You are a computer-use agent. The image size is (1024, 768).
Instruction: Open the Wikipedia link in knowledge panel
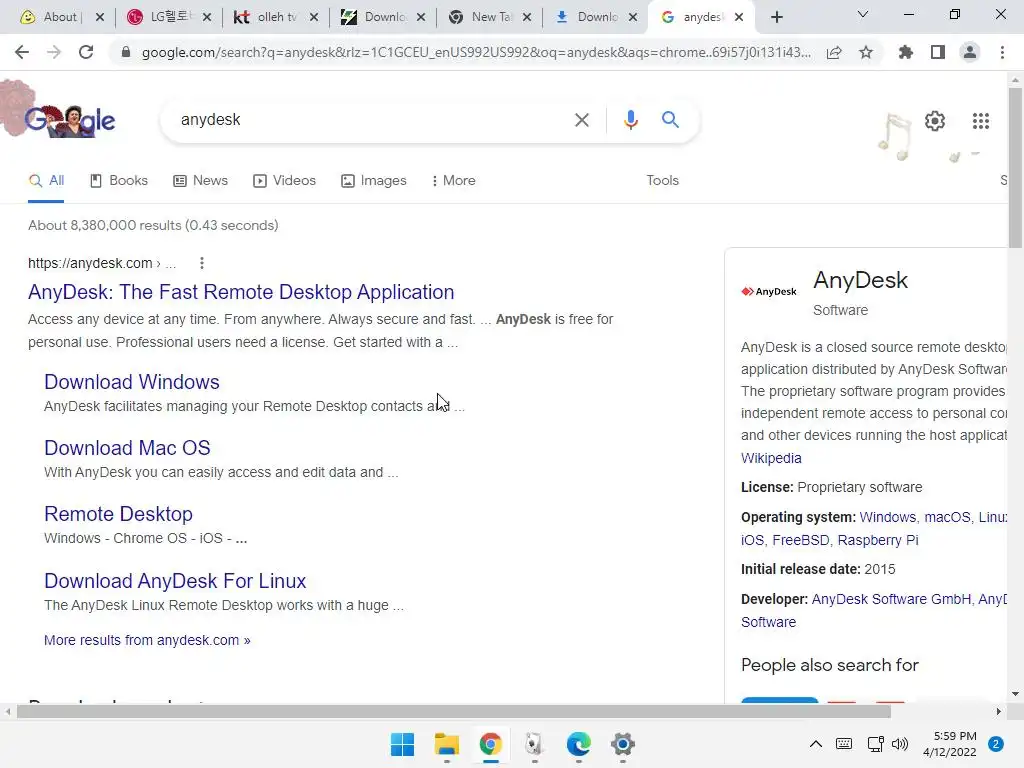771,458
